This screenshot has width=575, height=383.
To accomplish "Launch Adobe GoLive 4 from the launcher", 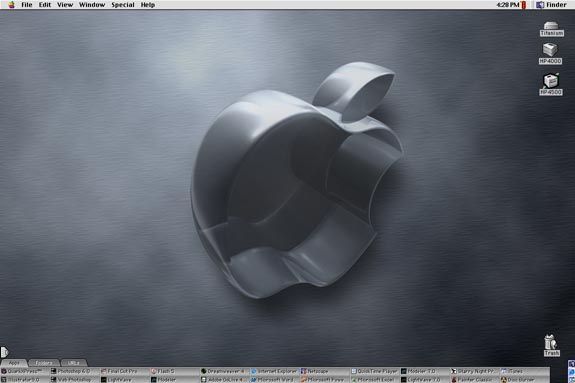I will [224, 379].
